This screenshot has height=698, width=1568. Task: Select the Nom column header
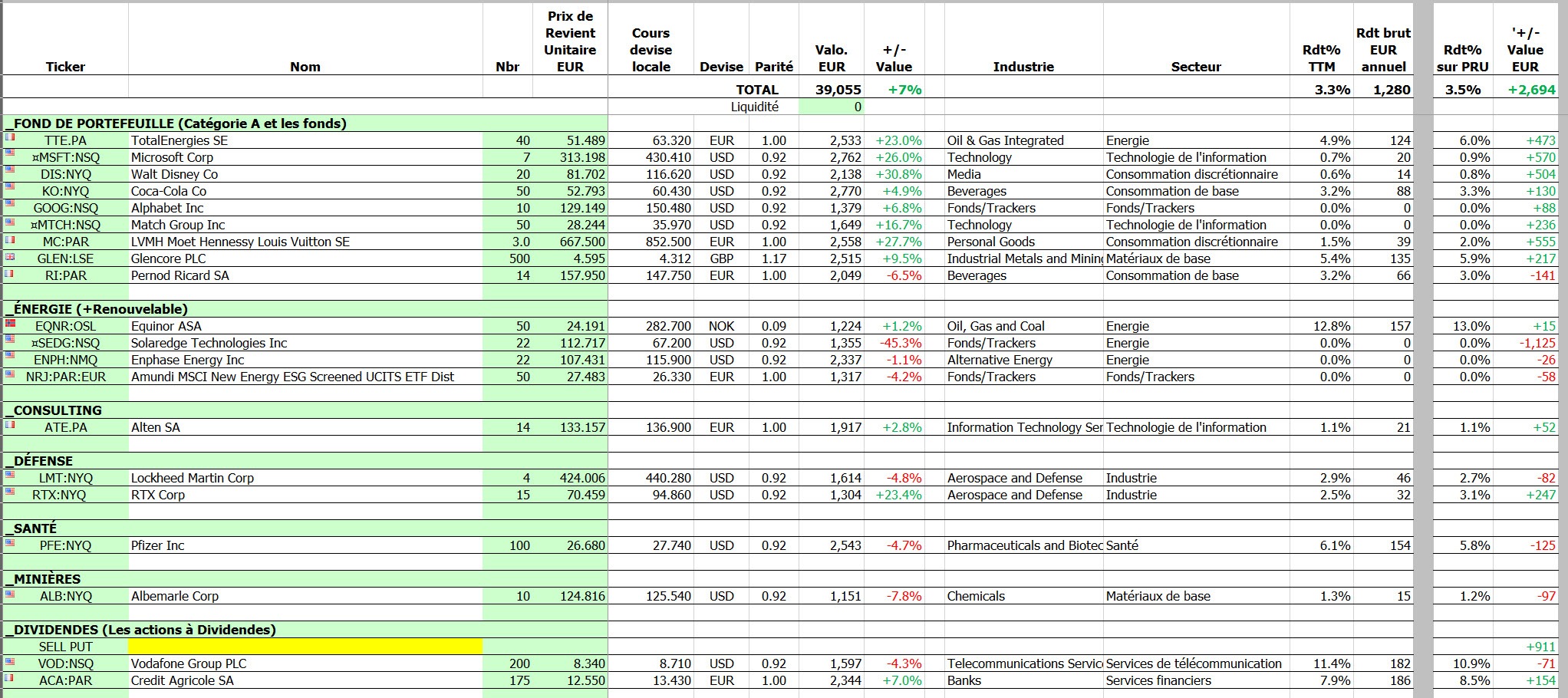(x=305, y=67)
